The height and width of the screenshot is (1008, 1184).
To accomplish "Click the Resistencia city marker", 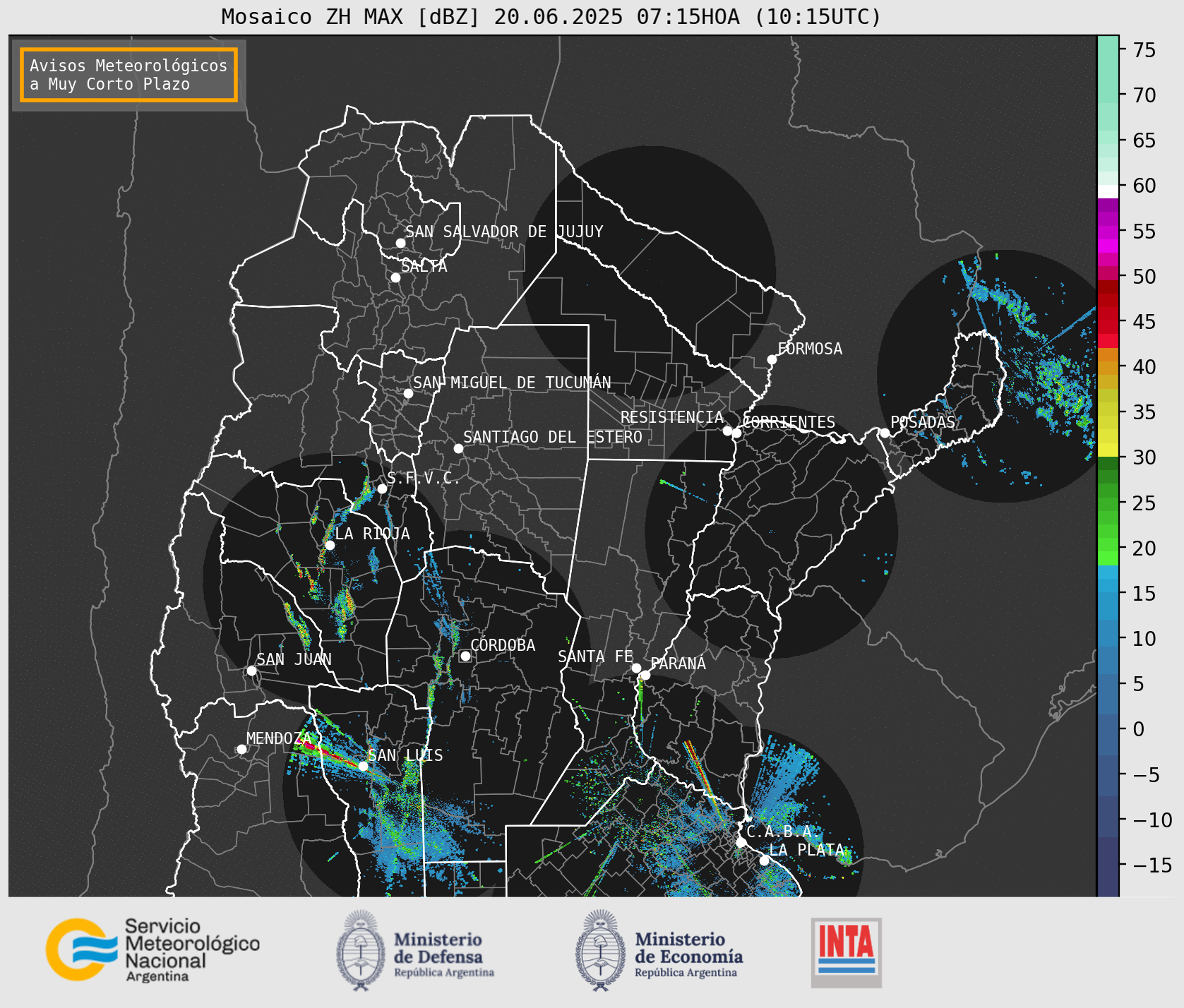I will [x=727, y=431].
